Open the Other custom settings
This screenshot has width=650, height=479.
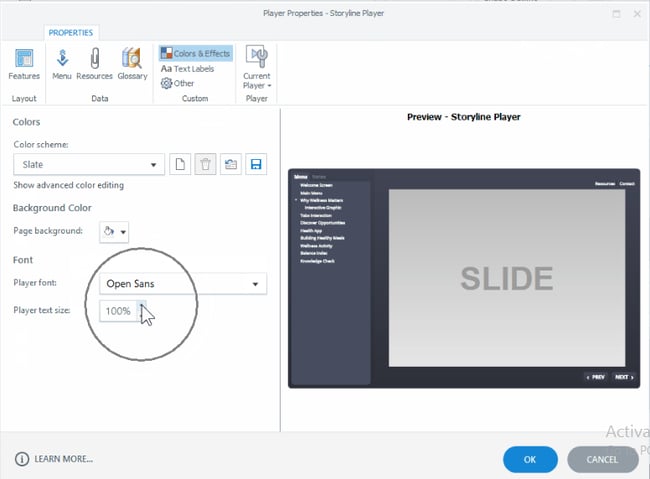177,83
